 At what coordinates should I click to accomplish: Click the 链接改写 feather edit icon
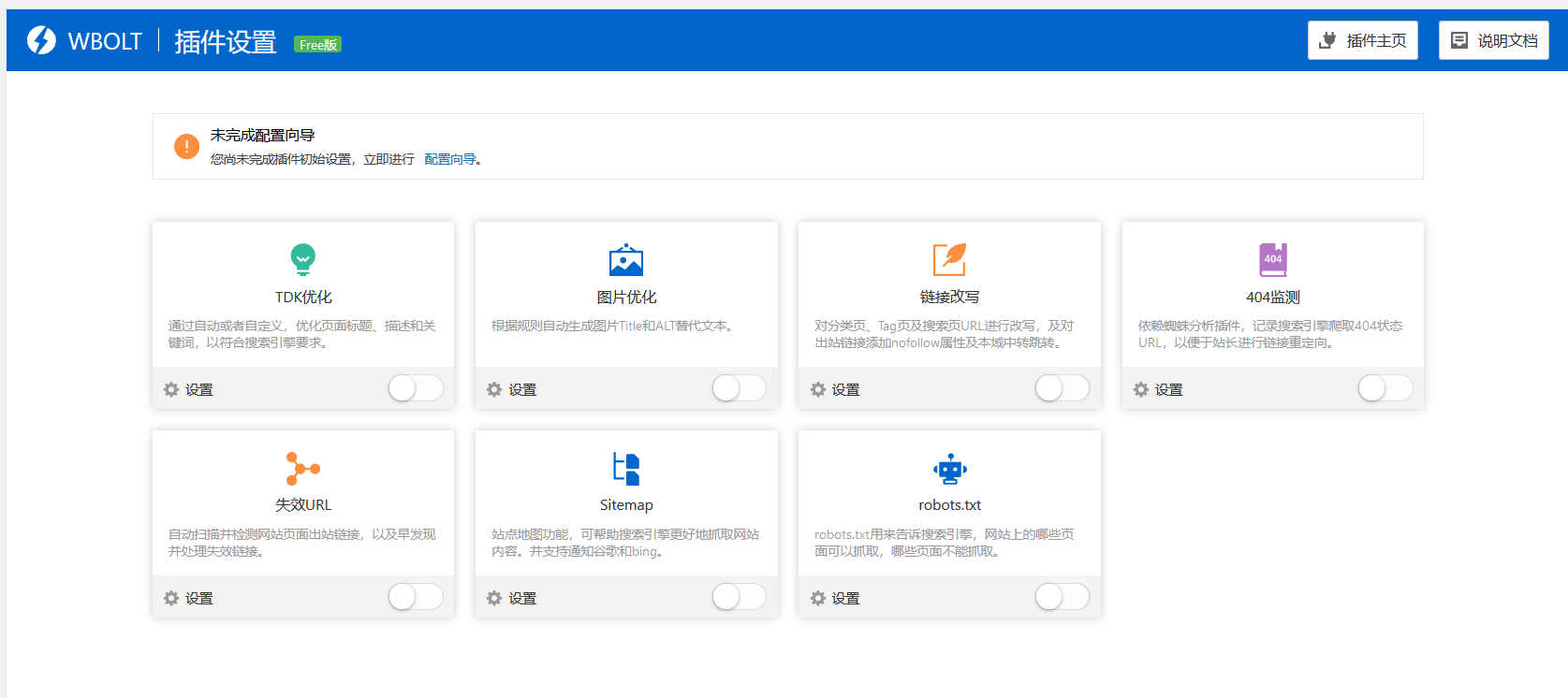coord(949,259)
